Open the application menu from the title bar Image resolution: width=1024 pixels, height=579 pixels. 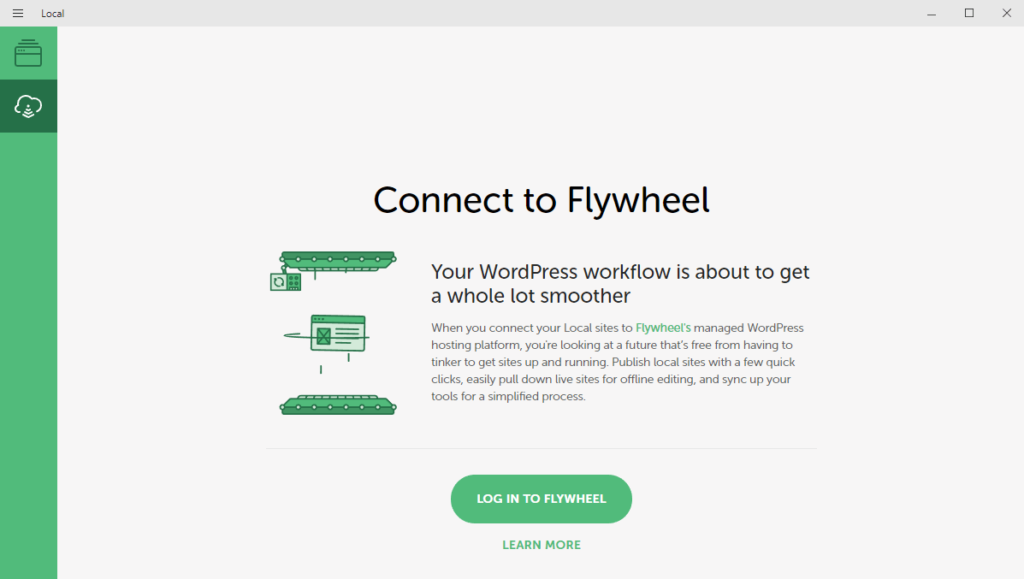(x=17, y=13)
